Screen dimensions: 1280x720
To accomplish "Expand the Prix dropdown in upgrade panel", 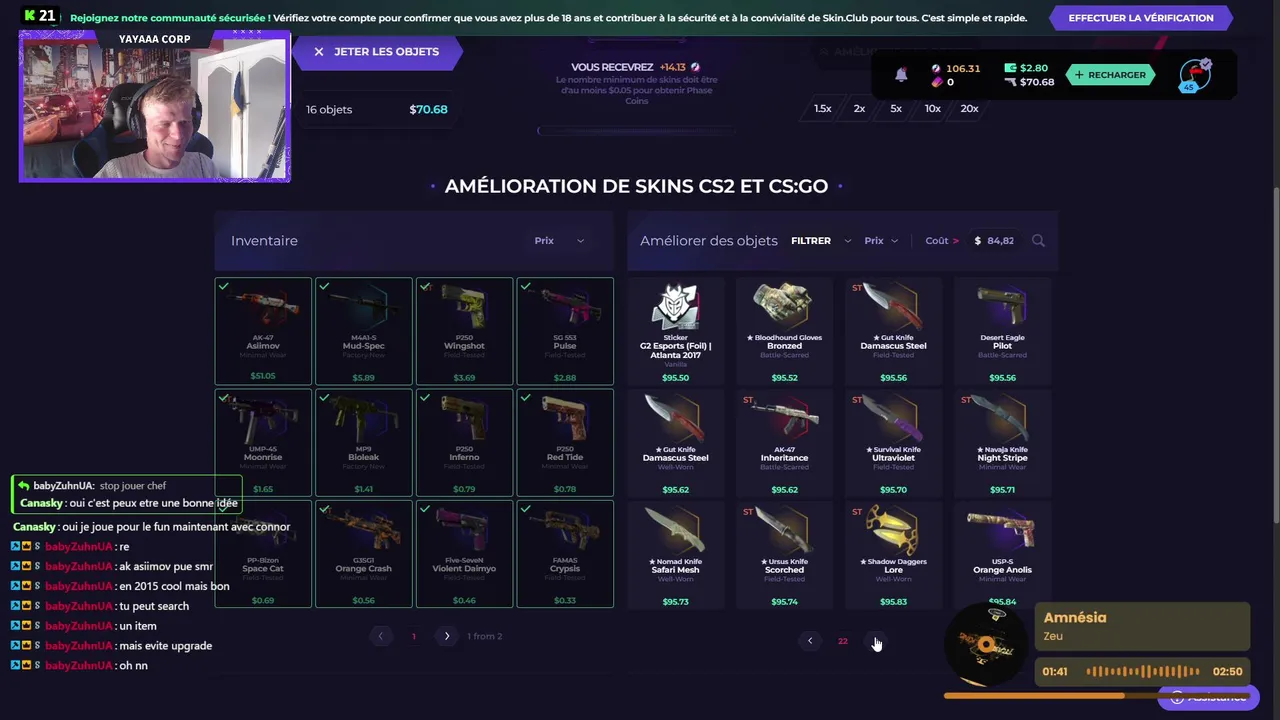I will [x=881, y=240].
